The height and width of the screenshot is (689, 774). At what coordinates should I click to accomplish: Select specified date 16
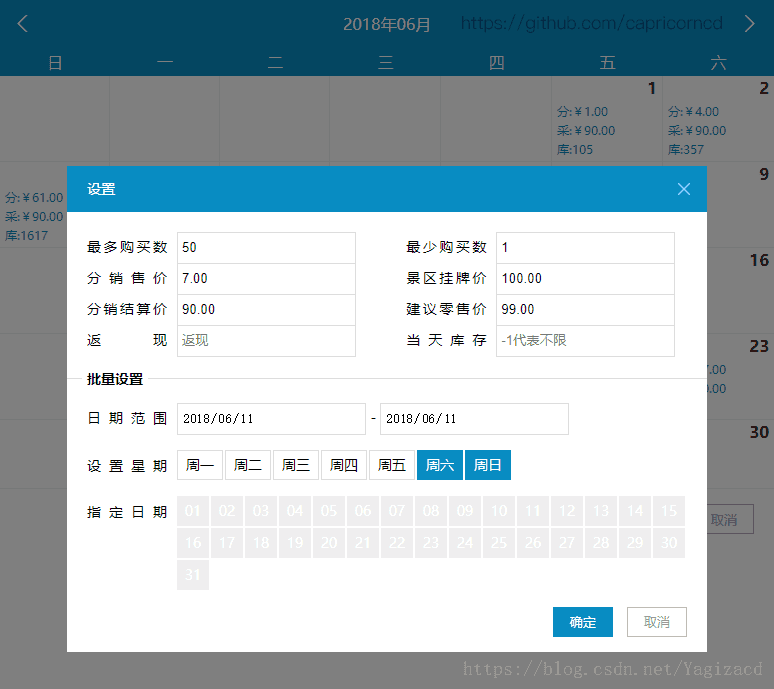pyautogui.click(x=193, y=543)
